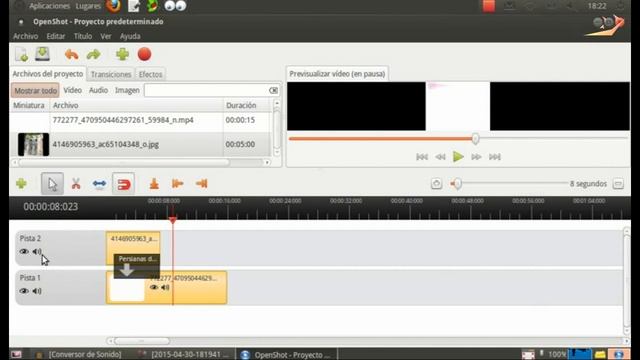
Task: Open the Aplicaciones system menu
Action: [x=49, y=6]
